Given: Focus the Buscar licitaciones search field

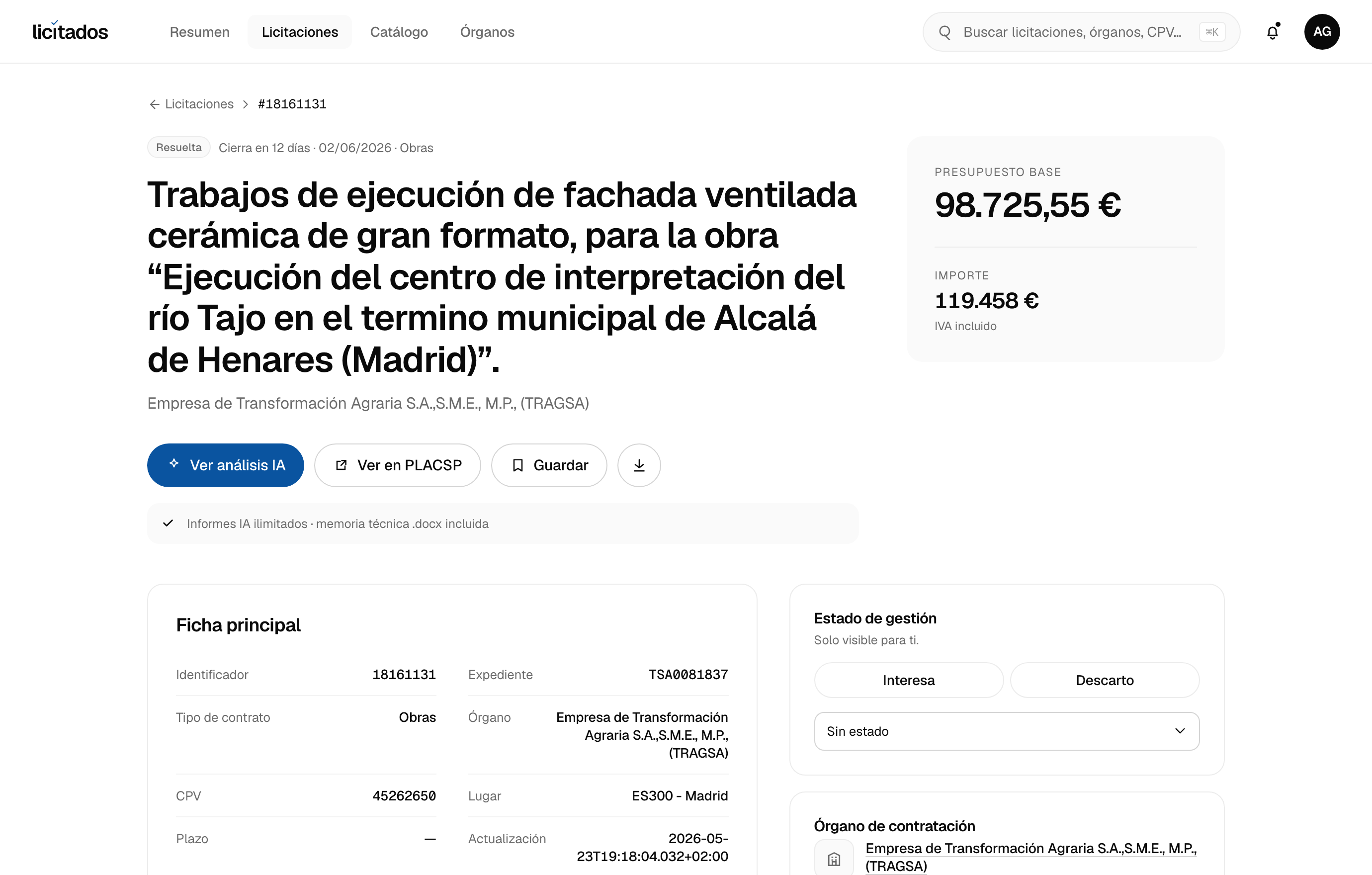Looking at the screenshot, I should [1081, 32].
